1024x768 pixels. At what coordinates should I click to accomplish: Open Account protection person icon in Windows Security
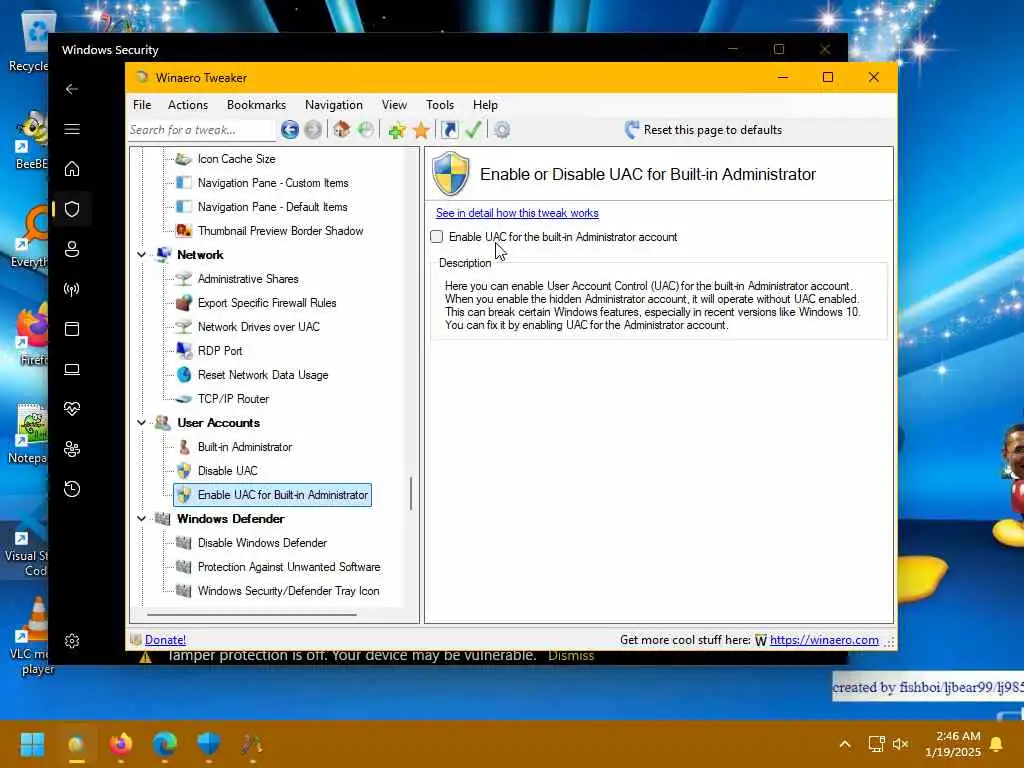click(72, 249)
